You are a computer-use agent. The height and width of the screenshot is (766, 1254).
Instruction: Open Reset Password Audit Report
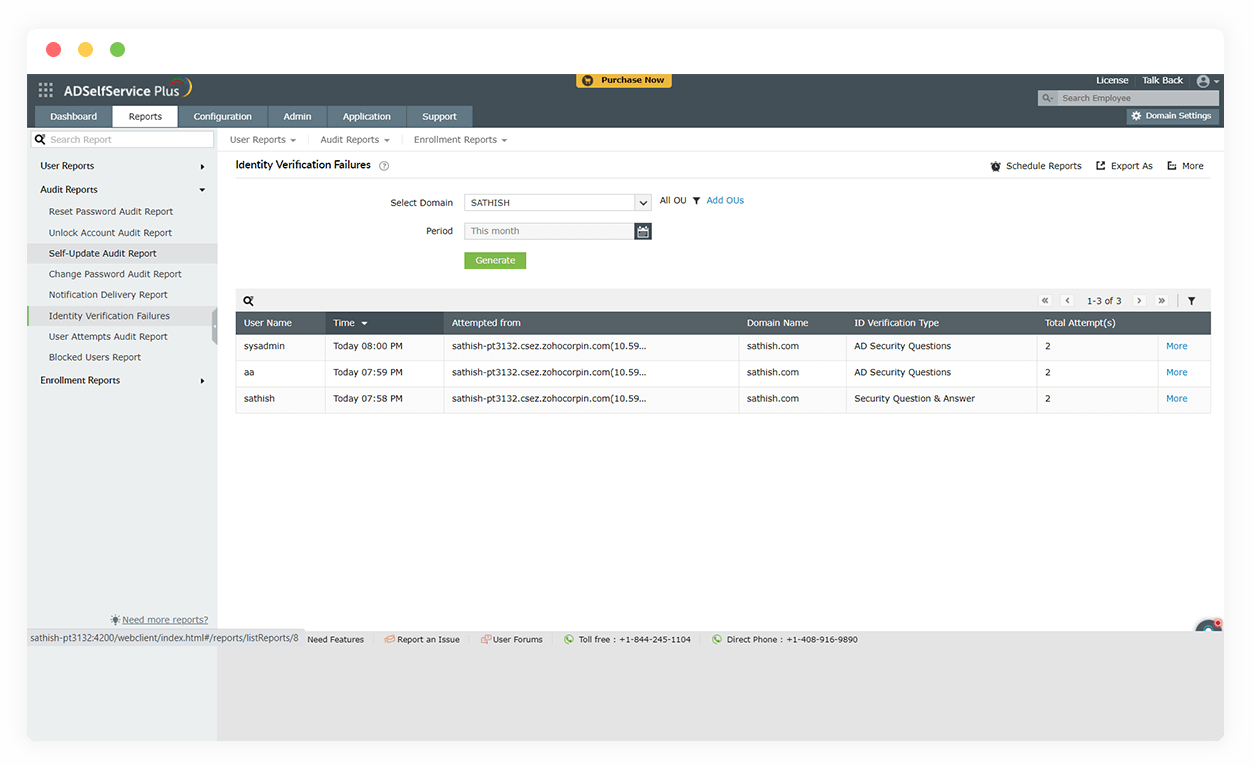pos(111,212)
